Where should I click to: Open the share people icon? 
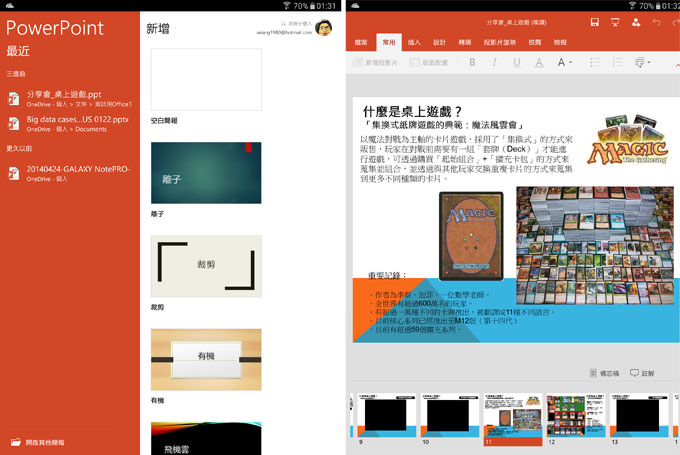point(636,22)
